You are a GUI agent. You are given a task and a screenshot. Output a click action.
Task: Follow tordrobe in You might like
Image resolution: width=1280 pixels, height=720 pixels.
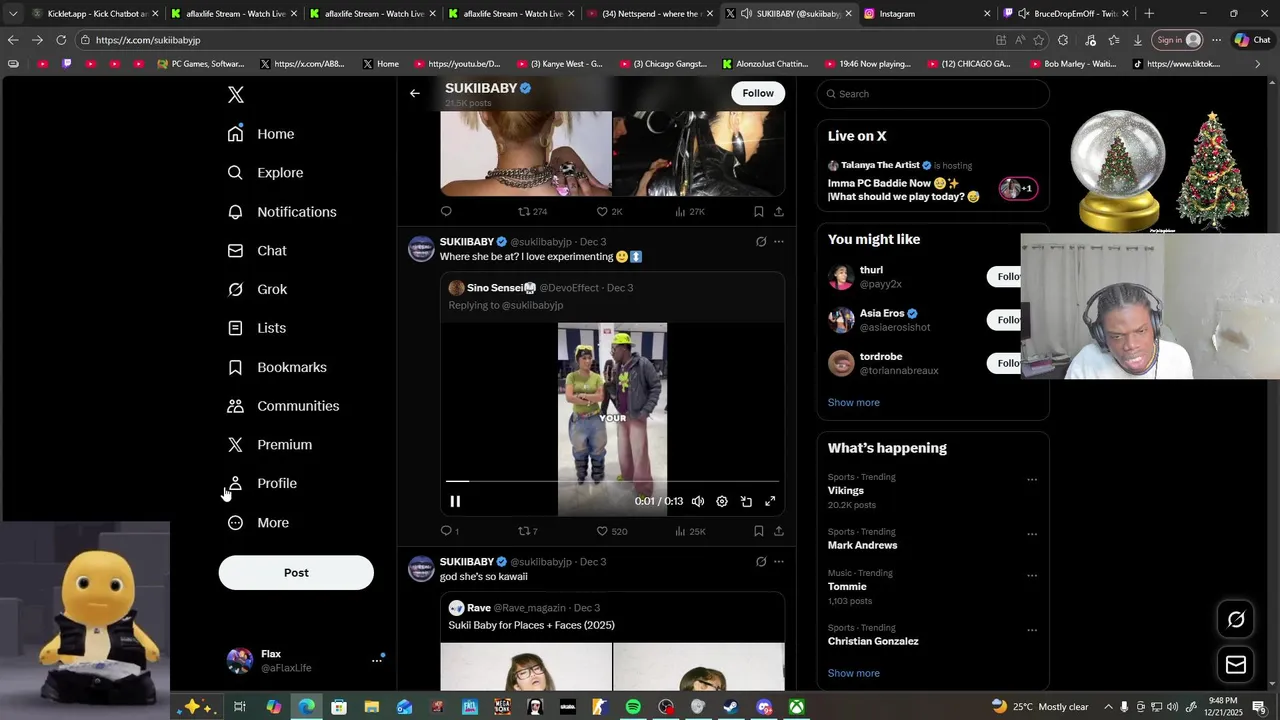1005,363
